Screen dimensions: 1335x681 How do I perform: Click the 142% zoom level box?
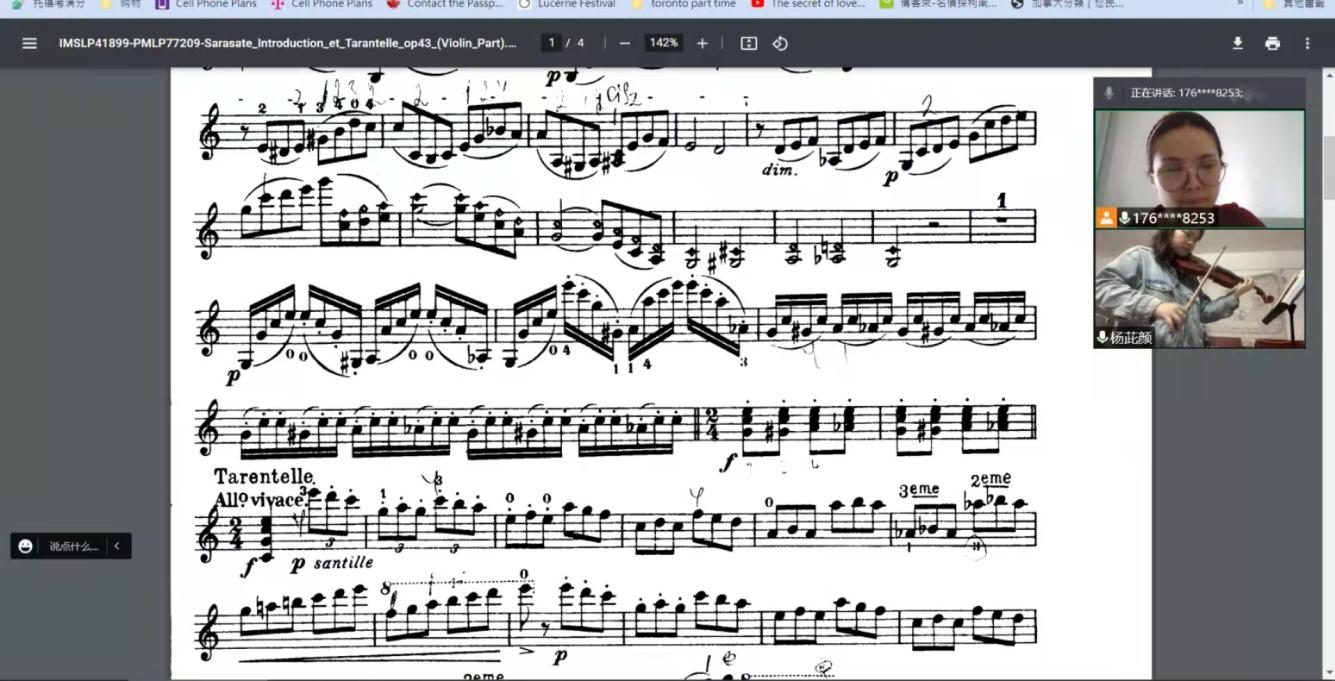pos(663,43)
